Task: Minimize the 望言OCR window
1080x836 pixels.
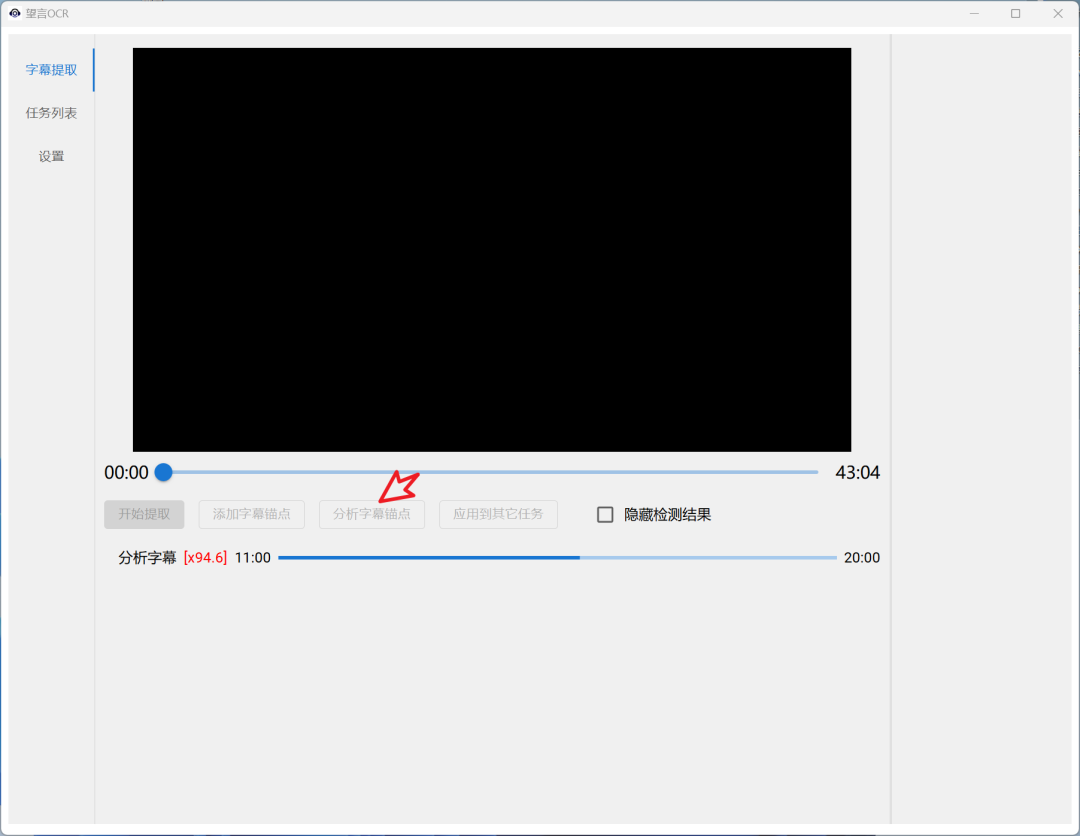Action: coord(974,13)
